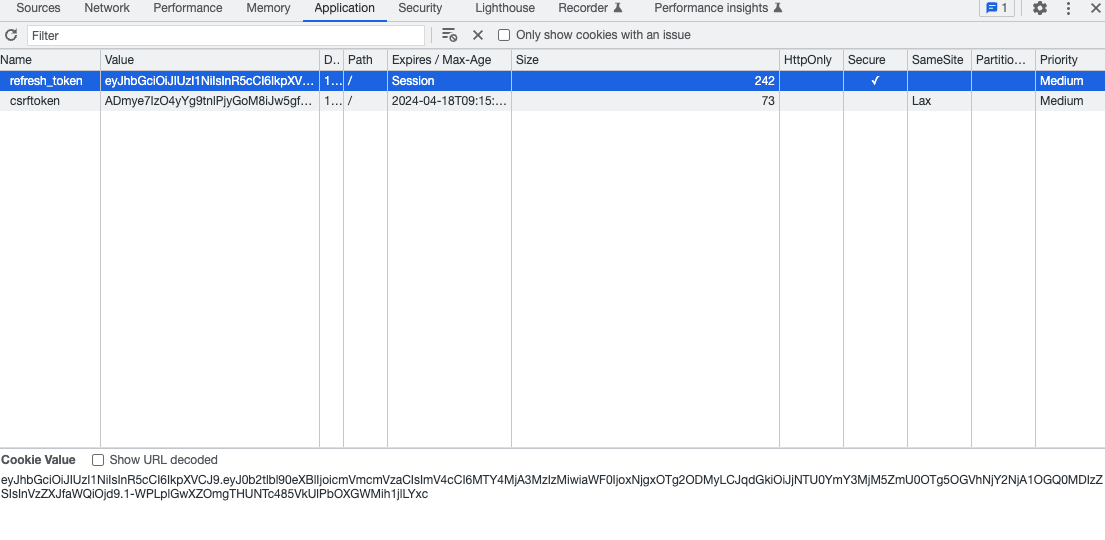Refresh the cookies list
Screen dimensions: 1105x540
[x=11, y=35]
